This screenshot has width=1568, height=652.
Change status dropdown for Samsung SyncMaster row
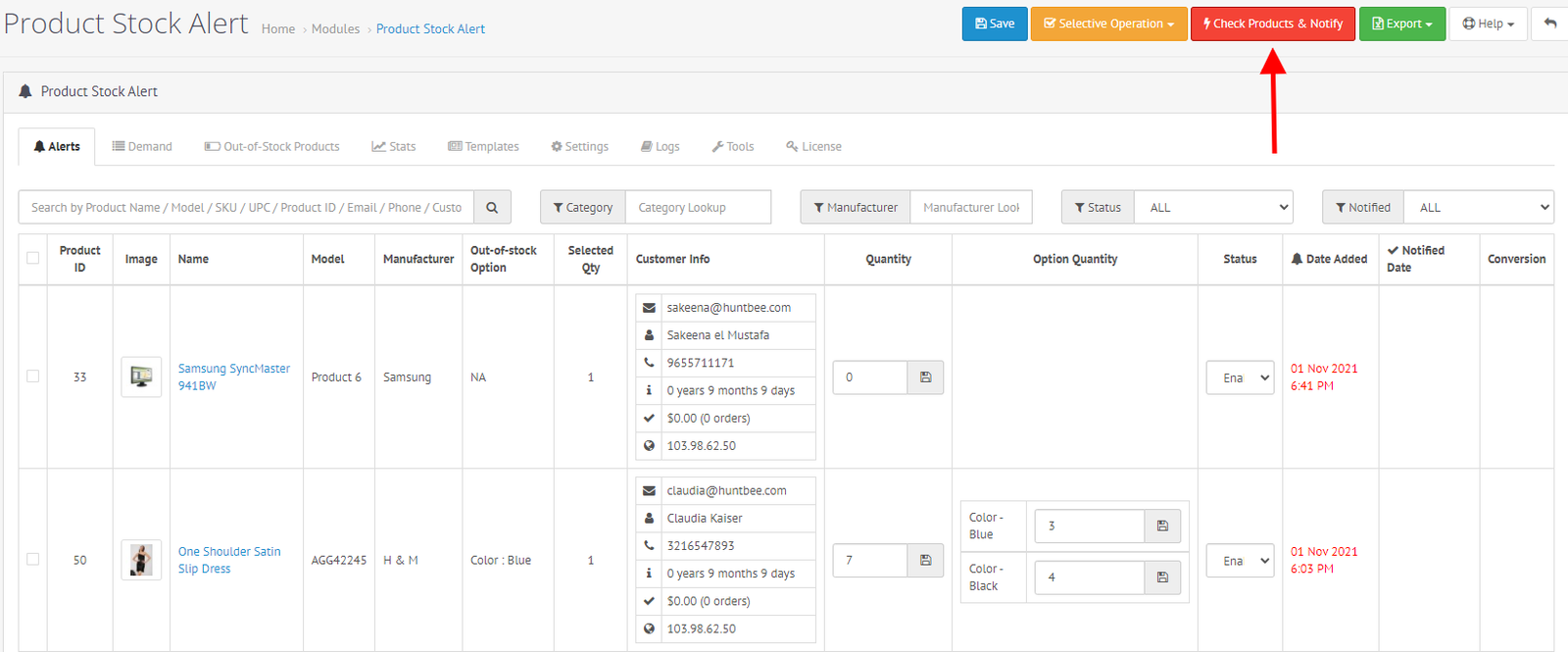(1240, 377)
